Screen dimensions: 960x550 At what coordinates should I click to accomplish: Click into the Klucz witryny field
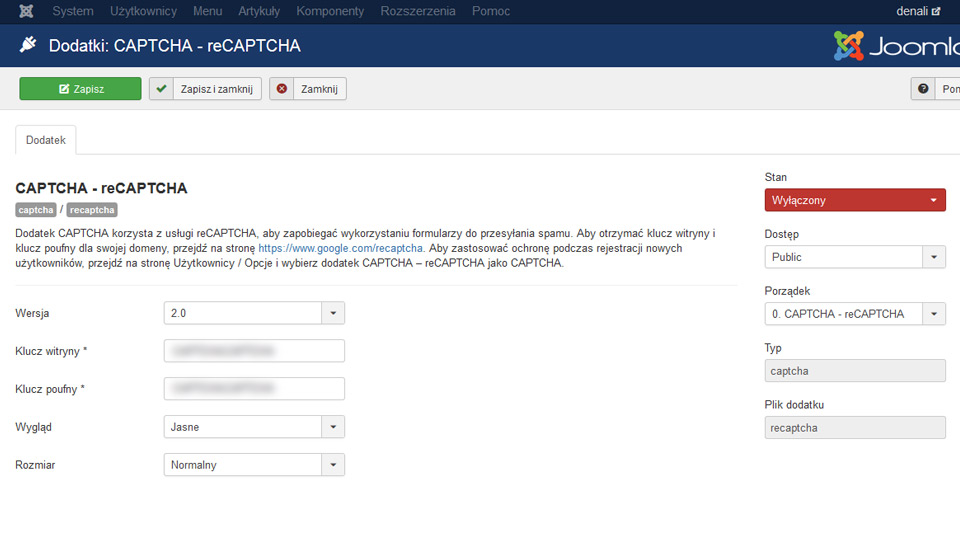pos(254,351)
